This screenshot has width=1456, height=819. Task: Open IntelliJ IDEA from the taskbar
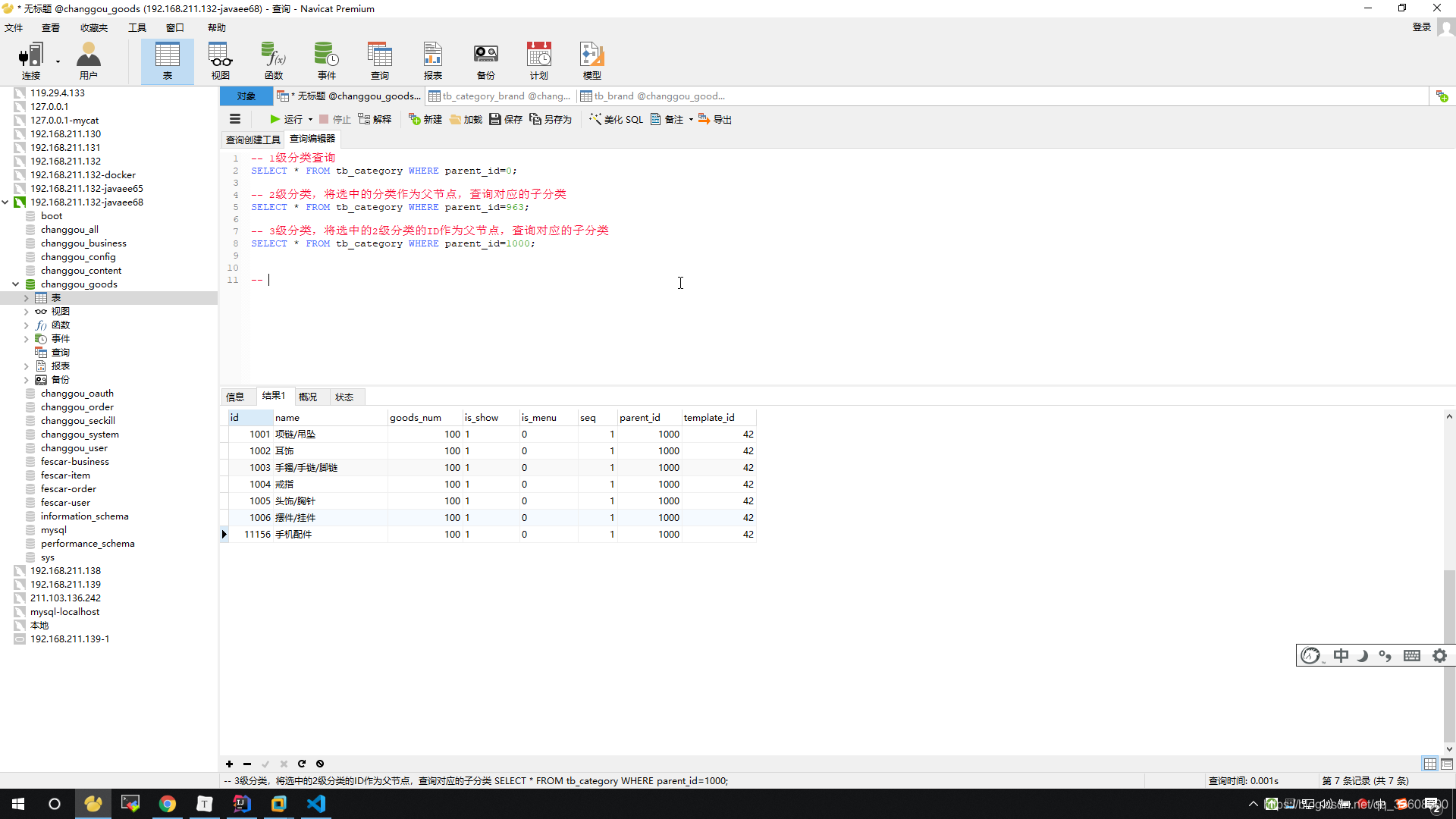tap(241, 804)
